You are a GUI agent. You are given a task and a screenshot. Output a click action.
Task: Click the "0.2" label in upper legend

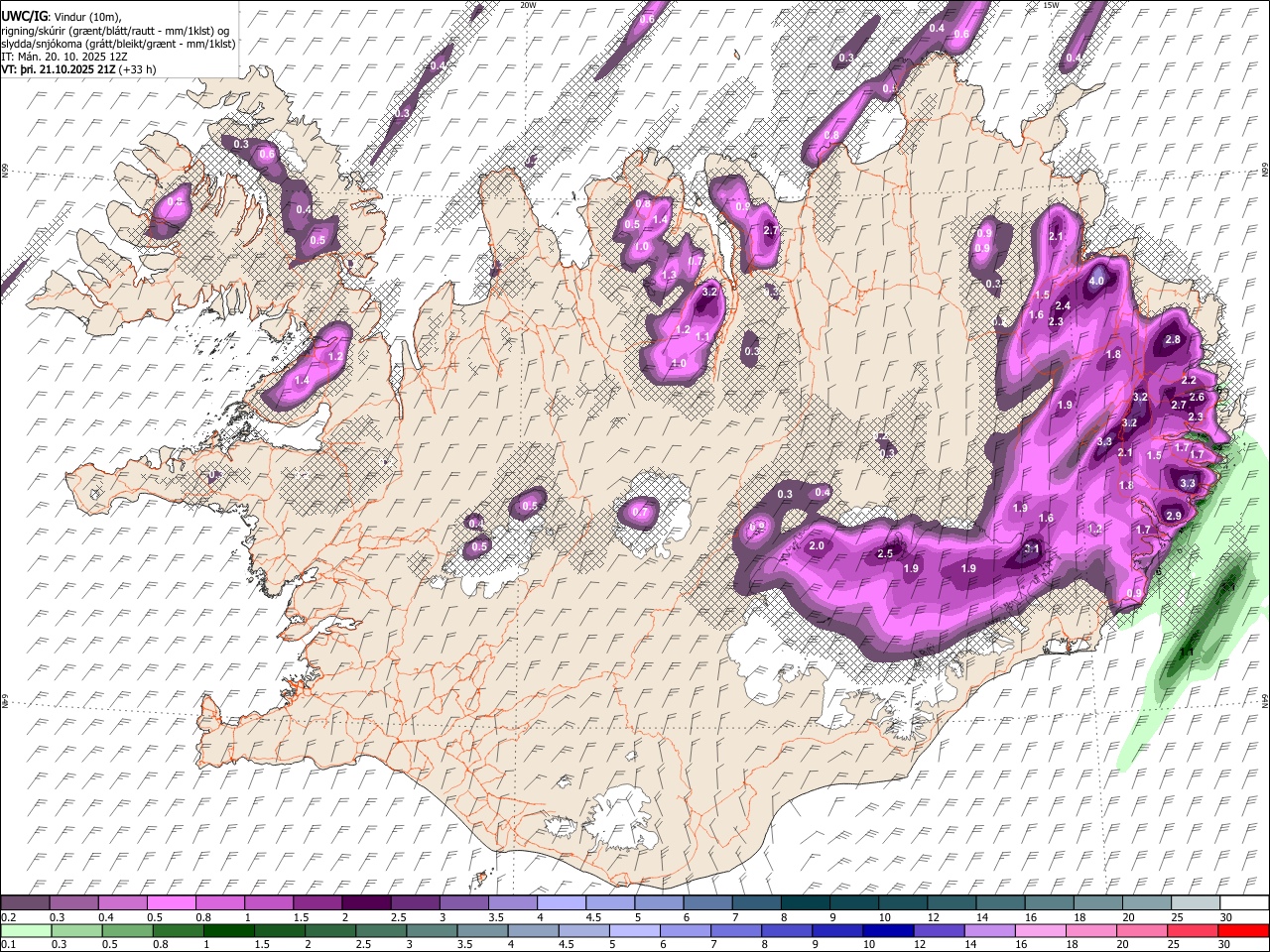(9, 917)
